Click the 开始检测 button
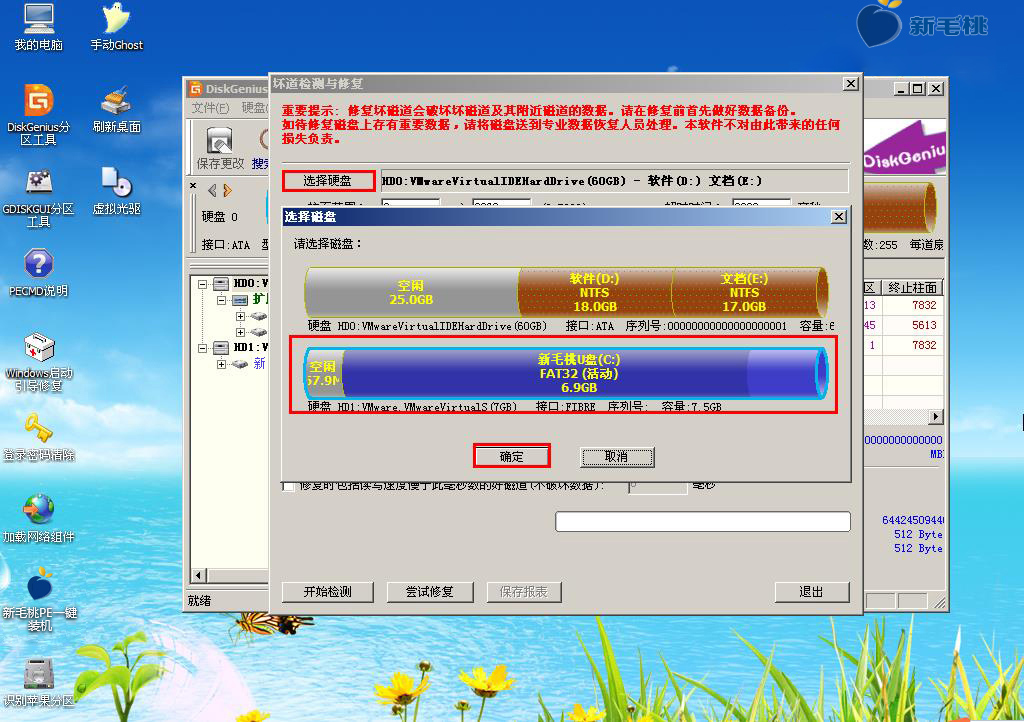Image resolution: width=1024 pixels, height=722 pixels. [x=328, y=592]
